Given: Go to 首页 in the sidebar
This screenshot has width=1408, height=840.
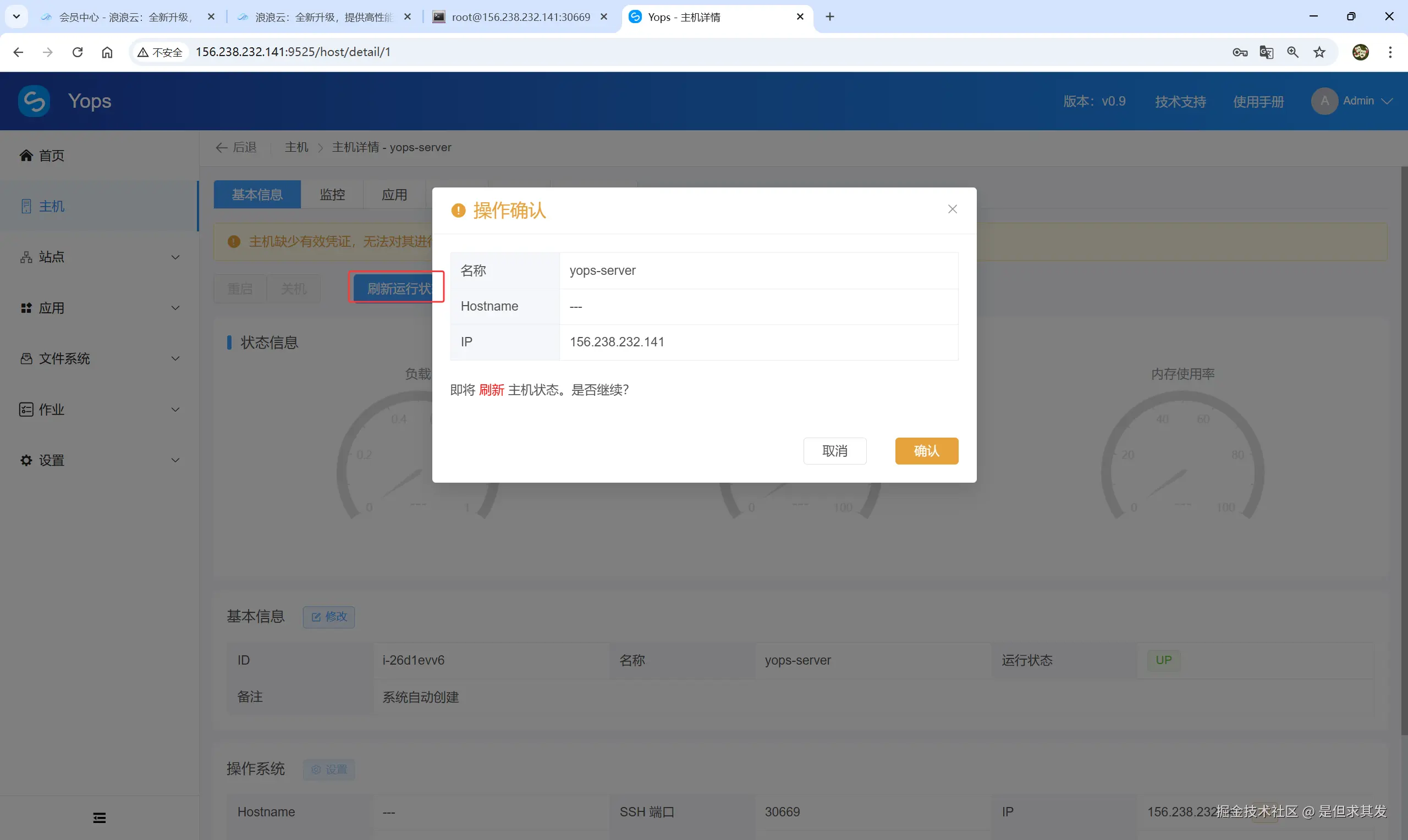Looking at the screenshot, I should coord(51,156).
